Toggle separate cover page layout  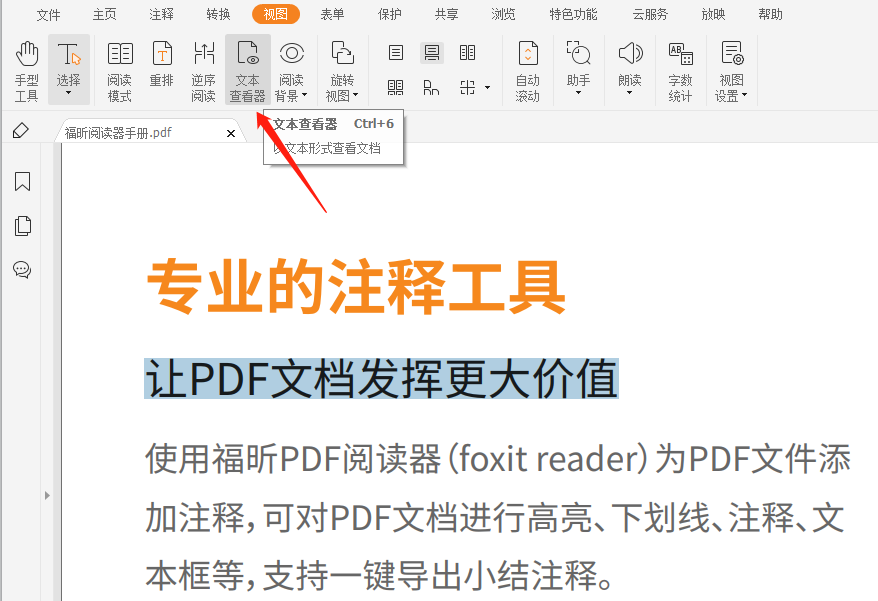[x=432, y=87]
